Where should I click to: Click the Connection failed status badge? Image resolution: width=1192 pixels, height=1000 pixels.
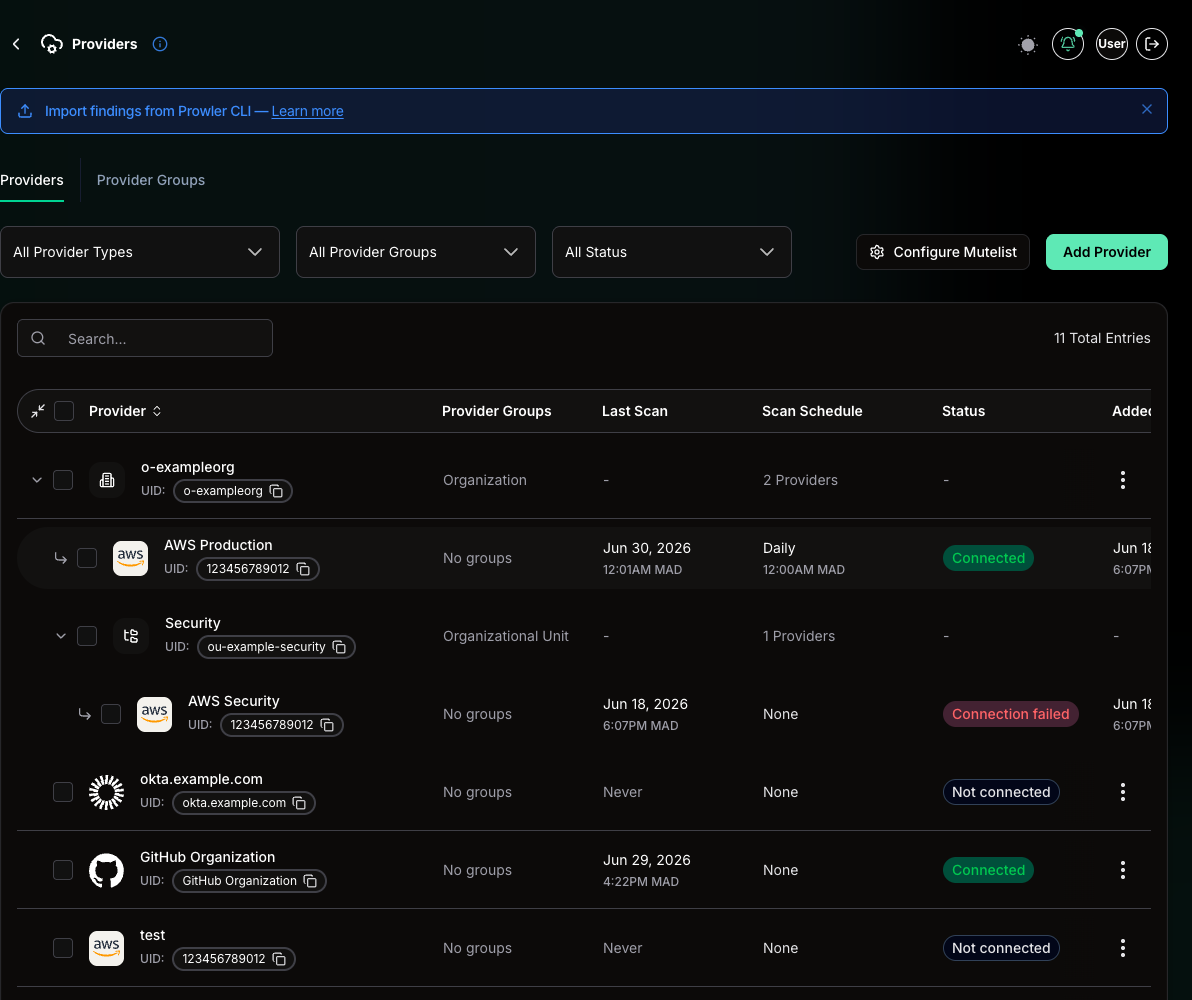pyautogui.click(x=1010, y=714)
